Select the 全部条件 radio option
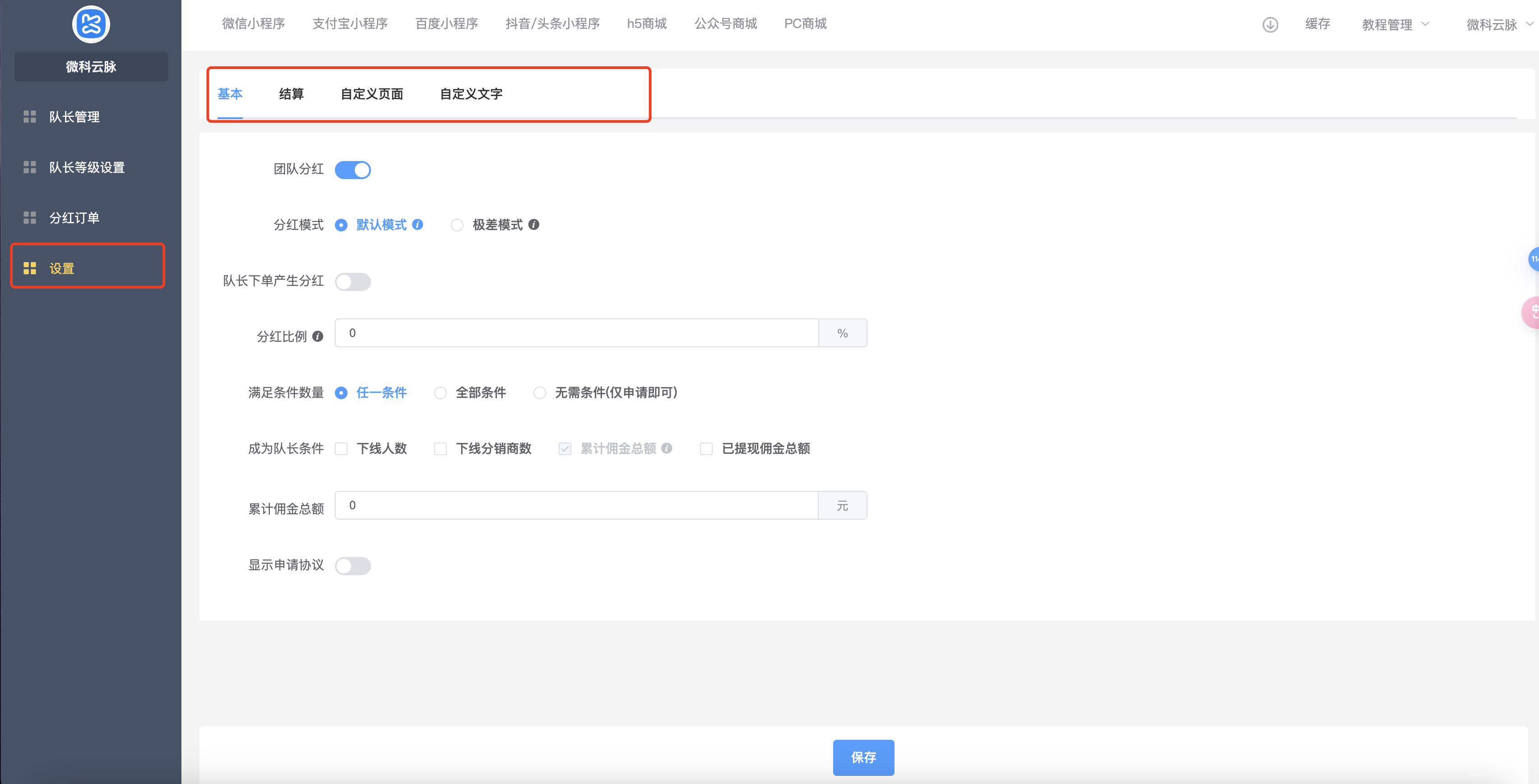 click(440, 393)
